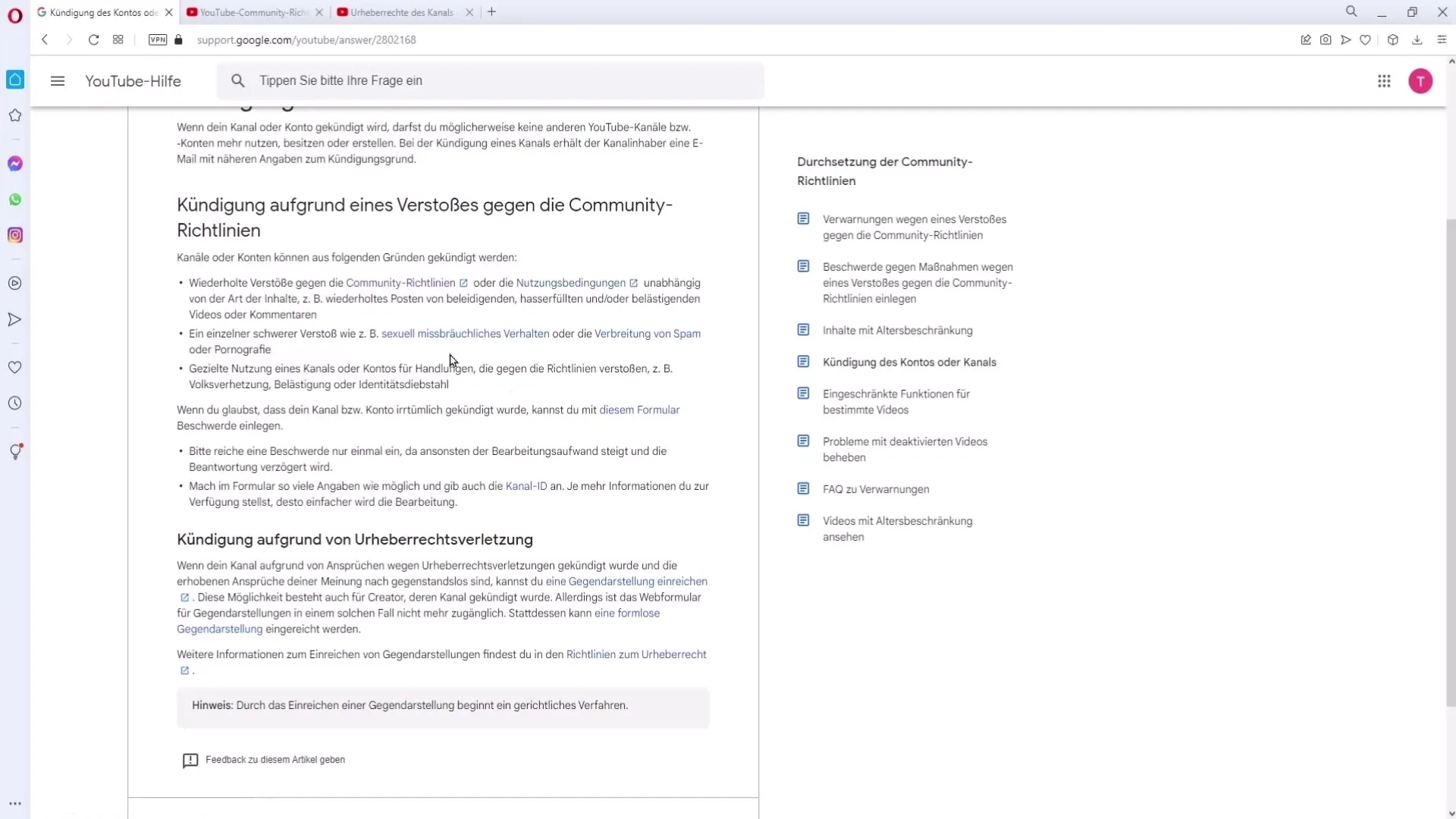Click the search magnifier in help bar

(238, 80)
